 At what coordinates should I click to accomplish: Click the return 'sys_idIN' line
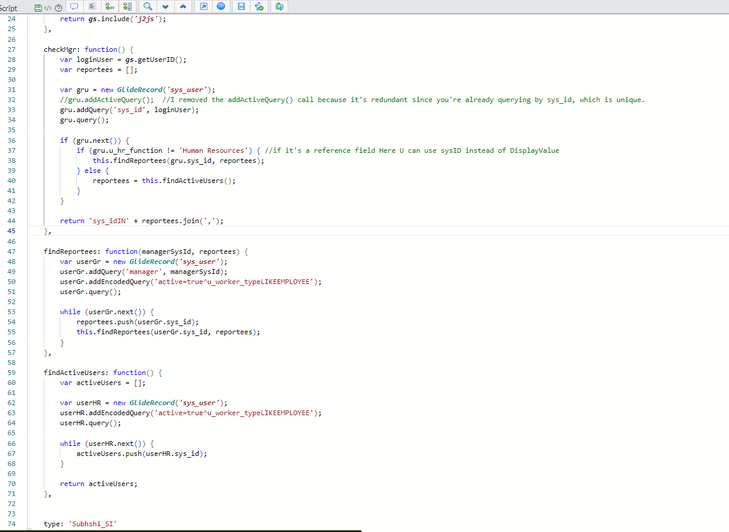tap(142, 221)
